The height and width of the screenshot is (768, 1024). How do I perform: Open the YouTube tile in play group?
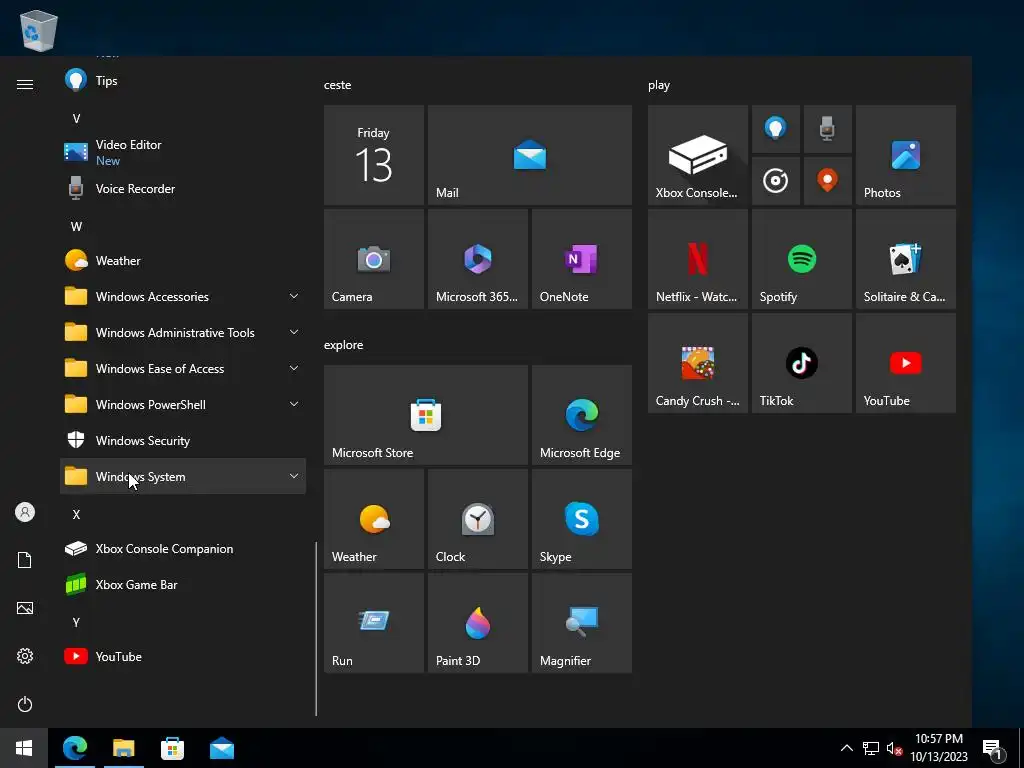click(x=906, y=363)
